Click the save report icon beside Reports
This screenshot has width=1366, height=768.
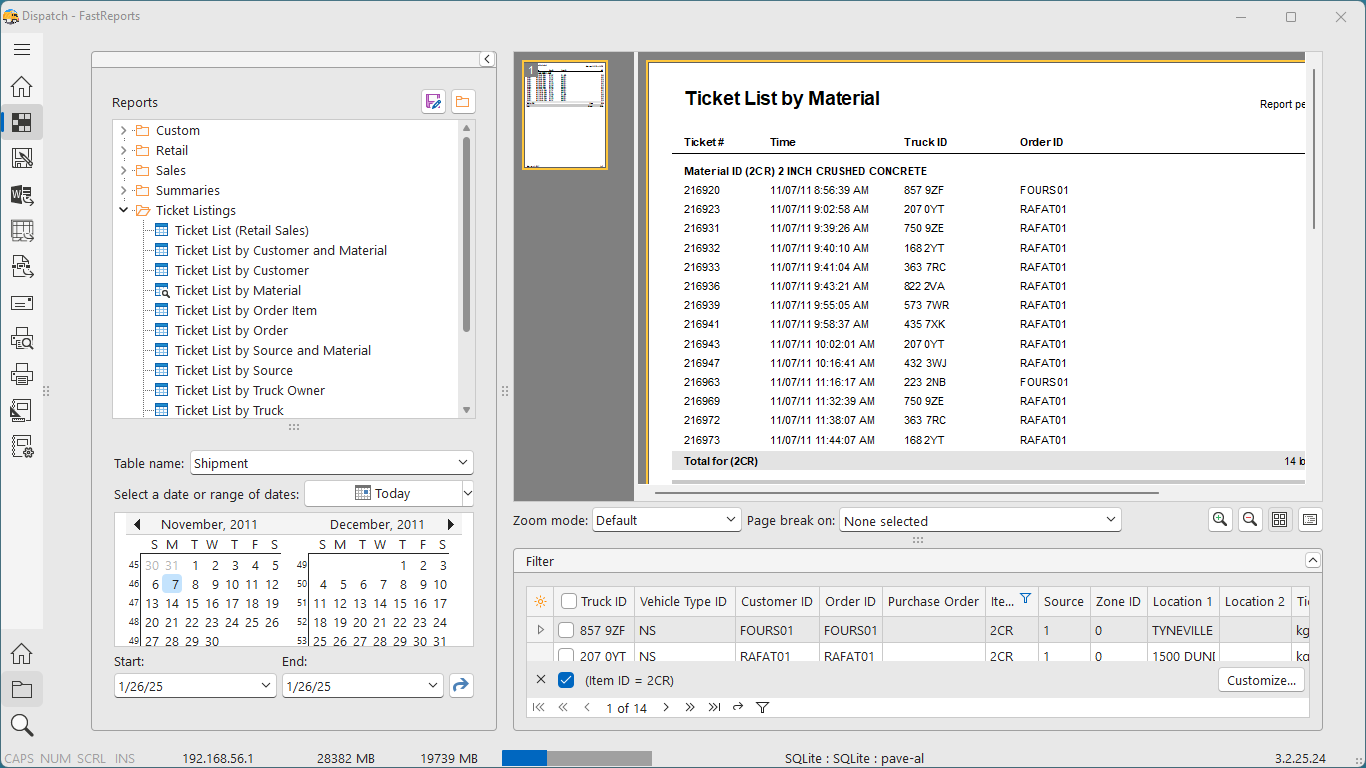[433, 102]
